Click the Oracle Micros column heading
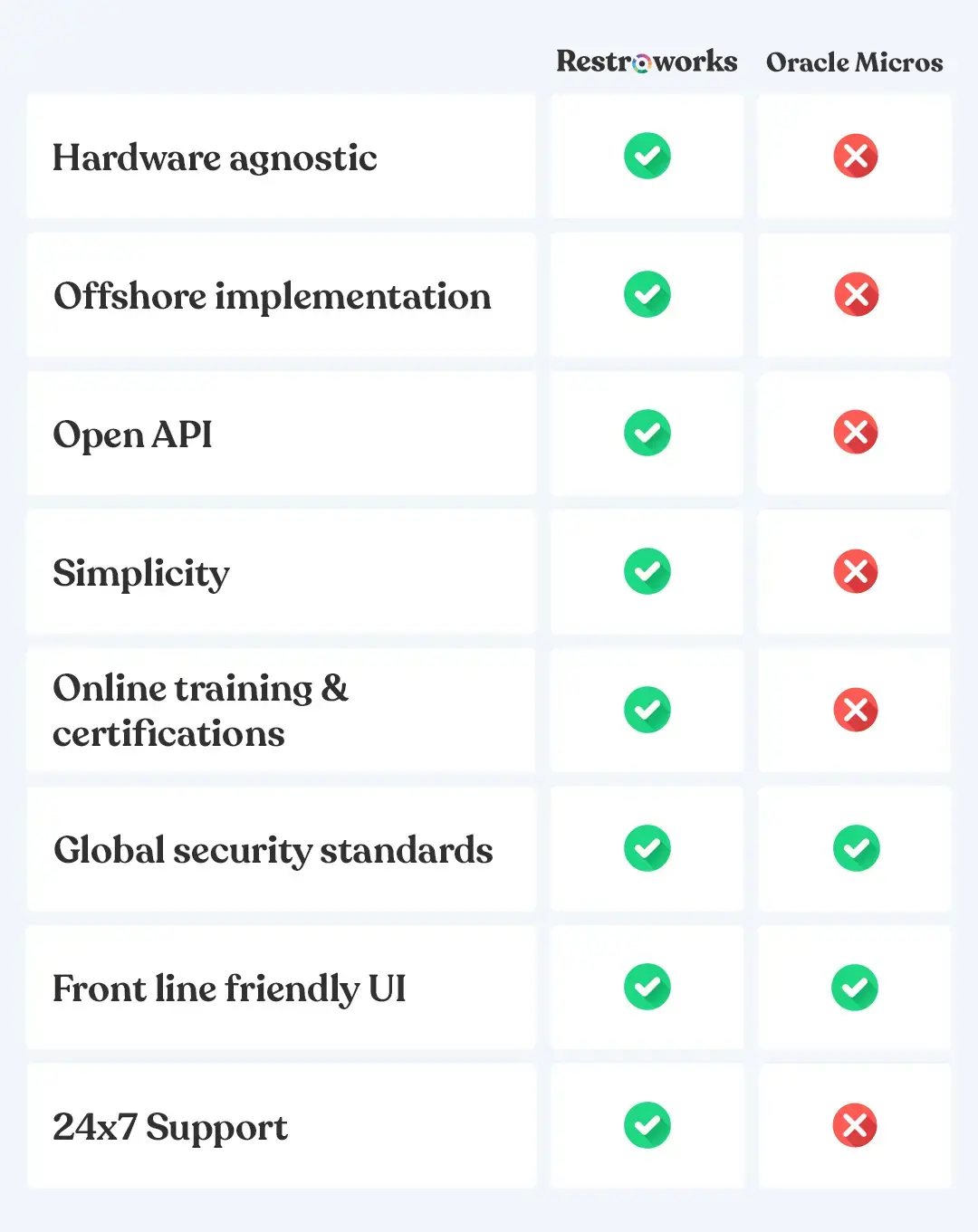The width and height of the screenshot is (978, 1232). point(854,62)
